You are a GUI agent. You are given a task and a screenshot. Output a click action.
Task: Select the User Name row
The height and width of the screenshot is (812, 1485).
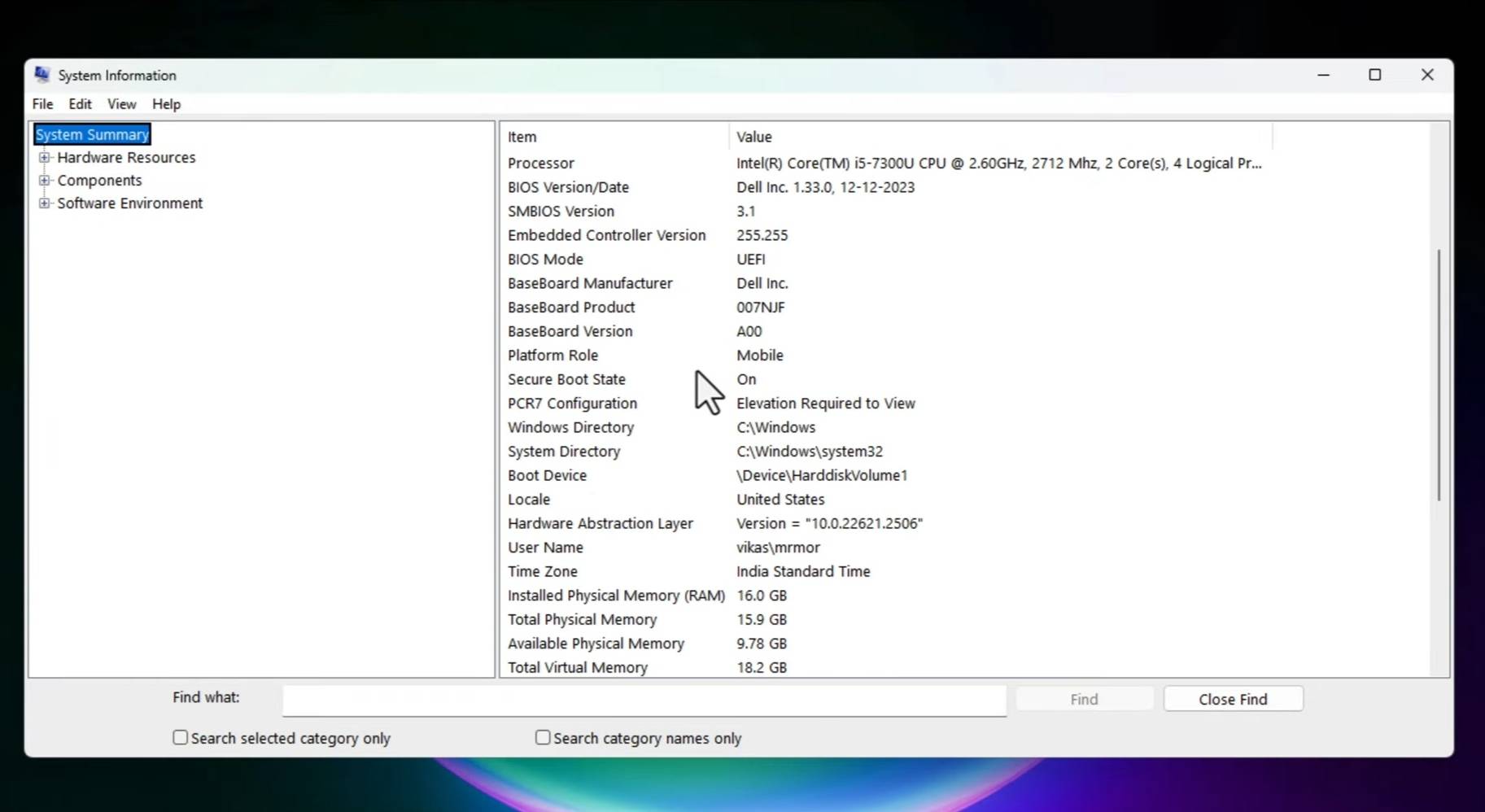[x=885, y=548]
